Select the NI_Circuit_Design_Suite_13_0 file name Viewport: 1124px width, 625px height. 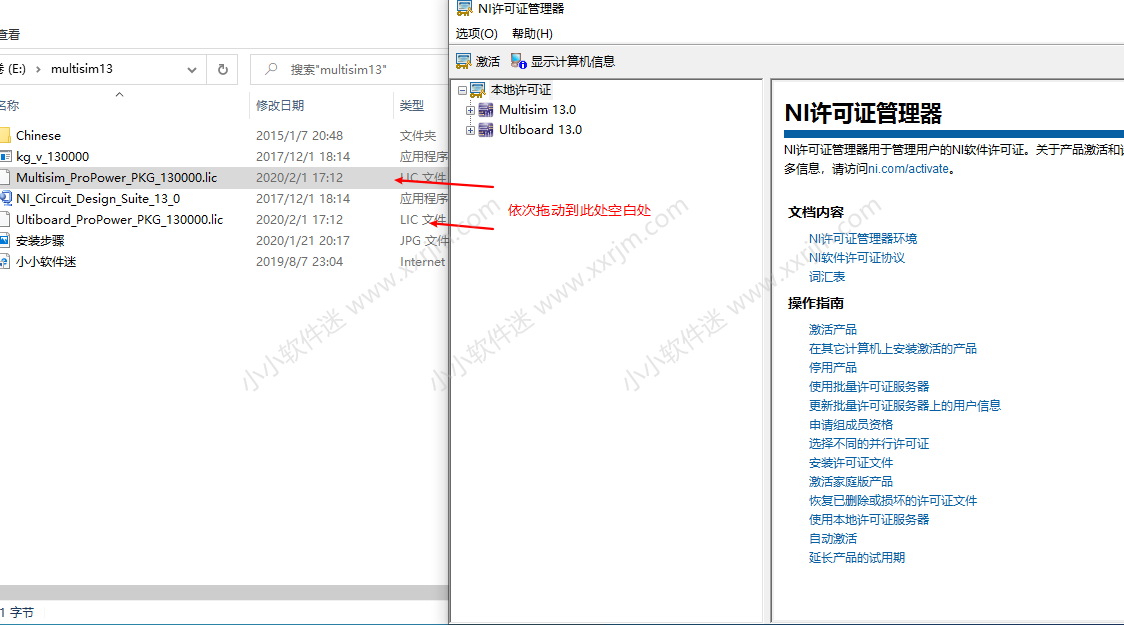click(x=98, y=199)
